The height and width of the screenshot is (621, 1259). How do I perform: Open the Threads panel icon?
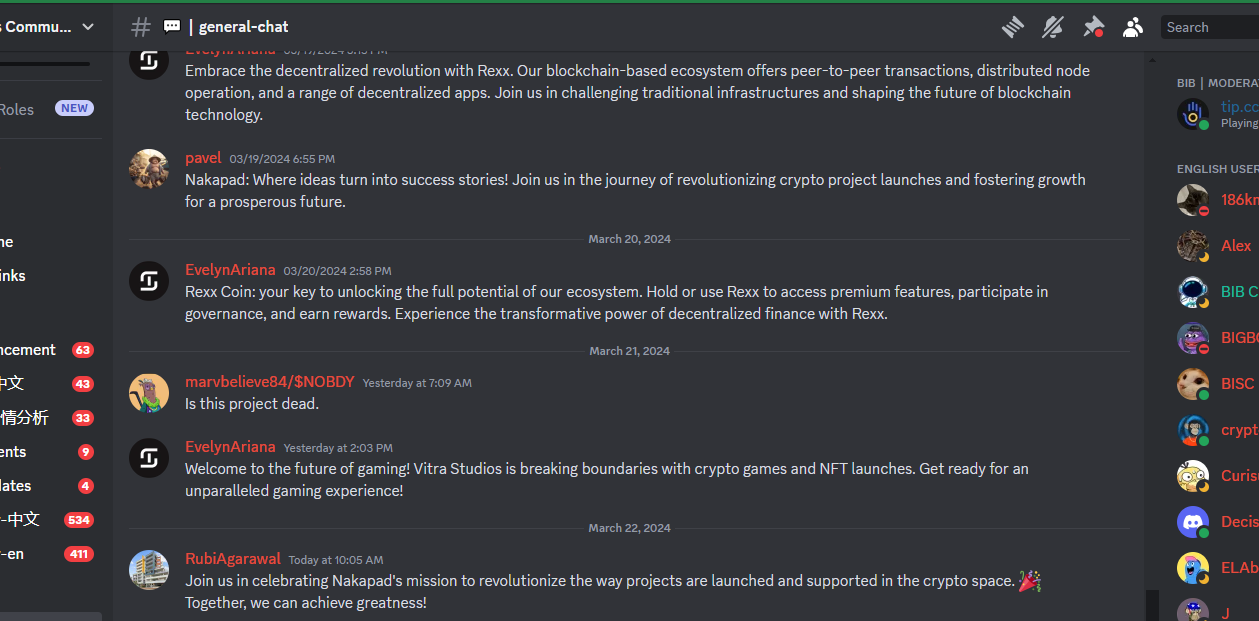click(1013, 27)
